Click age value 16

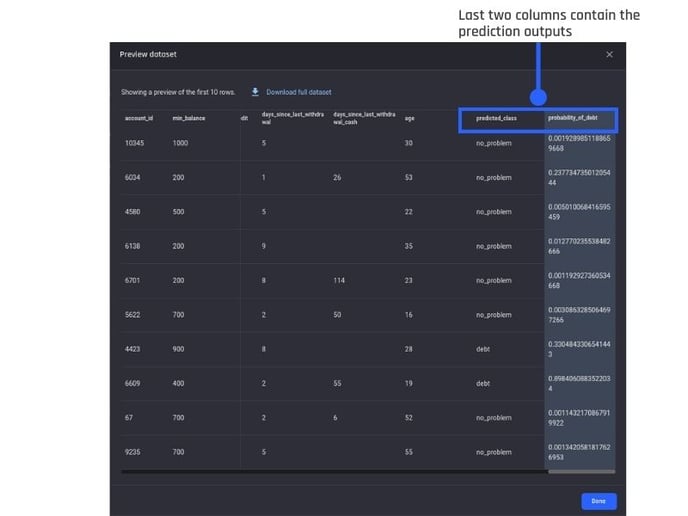click(408, 315)
